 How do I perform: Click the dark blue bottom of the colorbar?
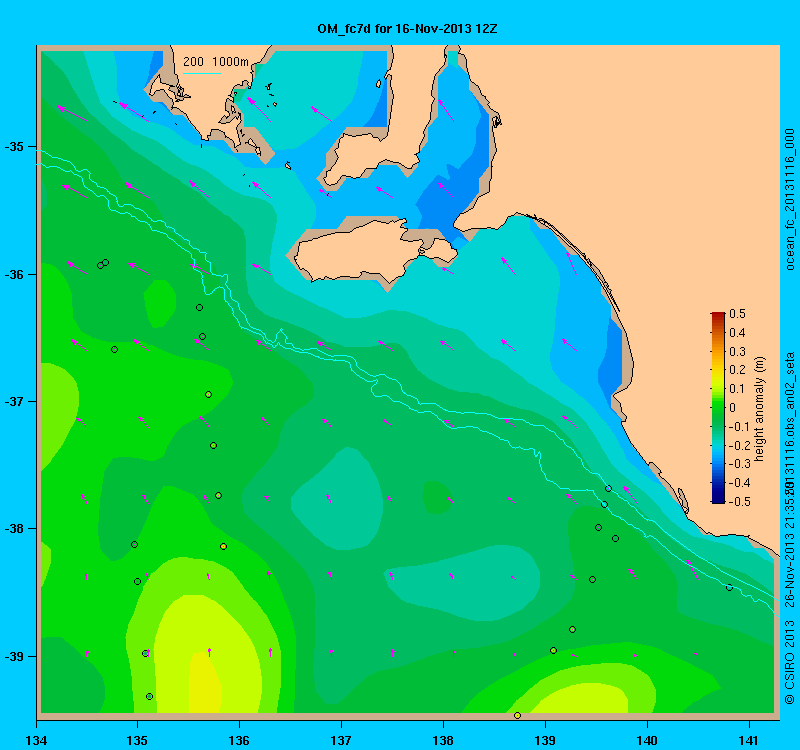pos(718,498)
